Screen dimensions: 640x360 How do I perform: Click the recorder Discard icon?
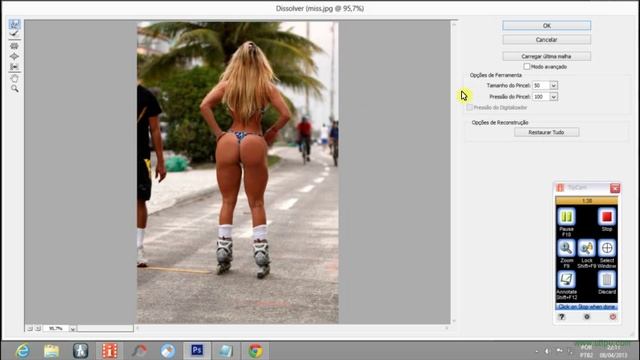pyautogui.click(x=607, y=280)
